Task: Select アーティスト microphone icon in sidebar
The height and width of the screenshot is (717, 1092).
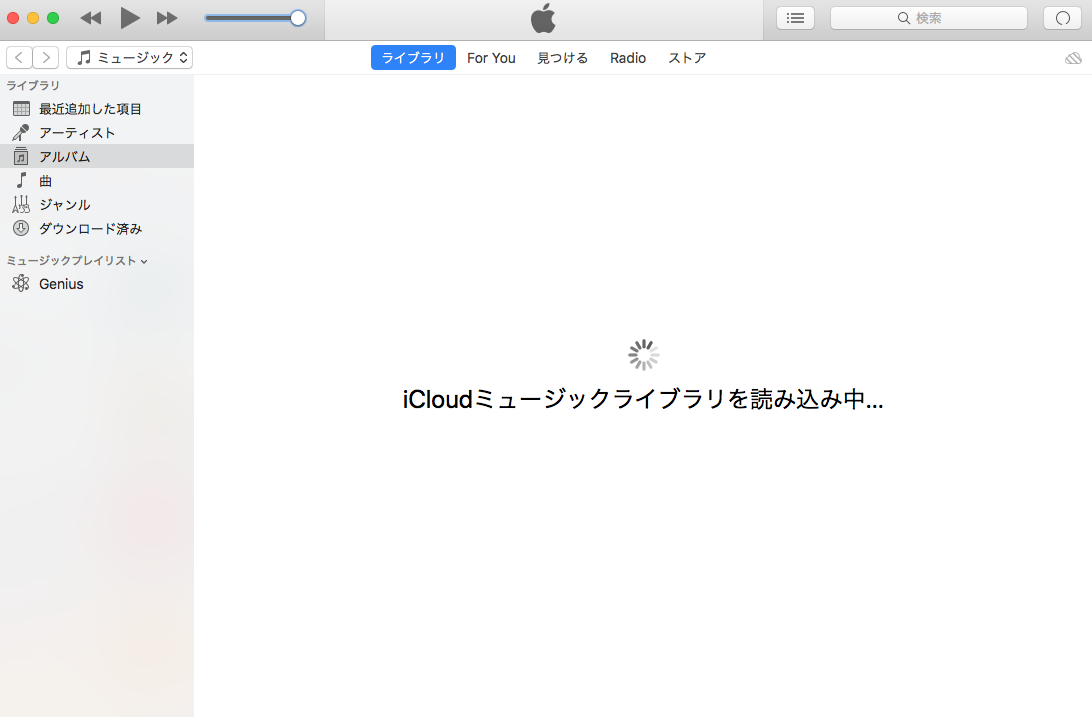Action: click(21, 132)
